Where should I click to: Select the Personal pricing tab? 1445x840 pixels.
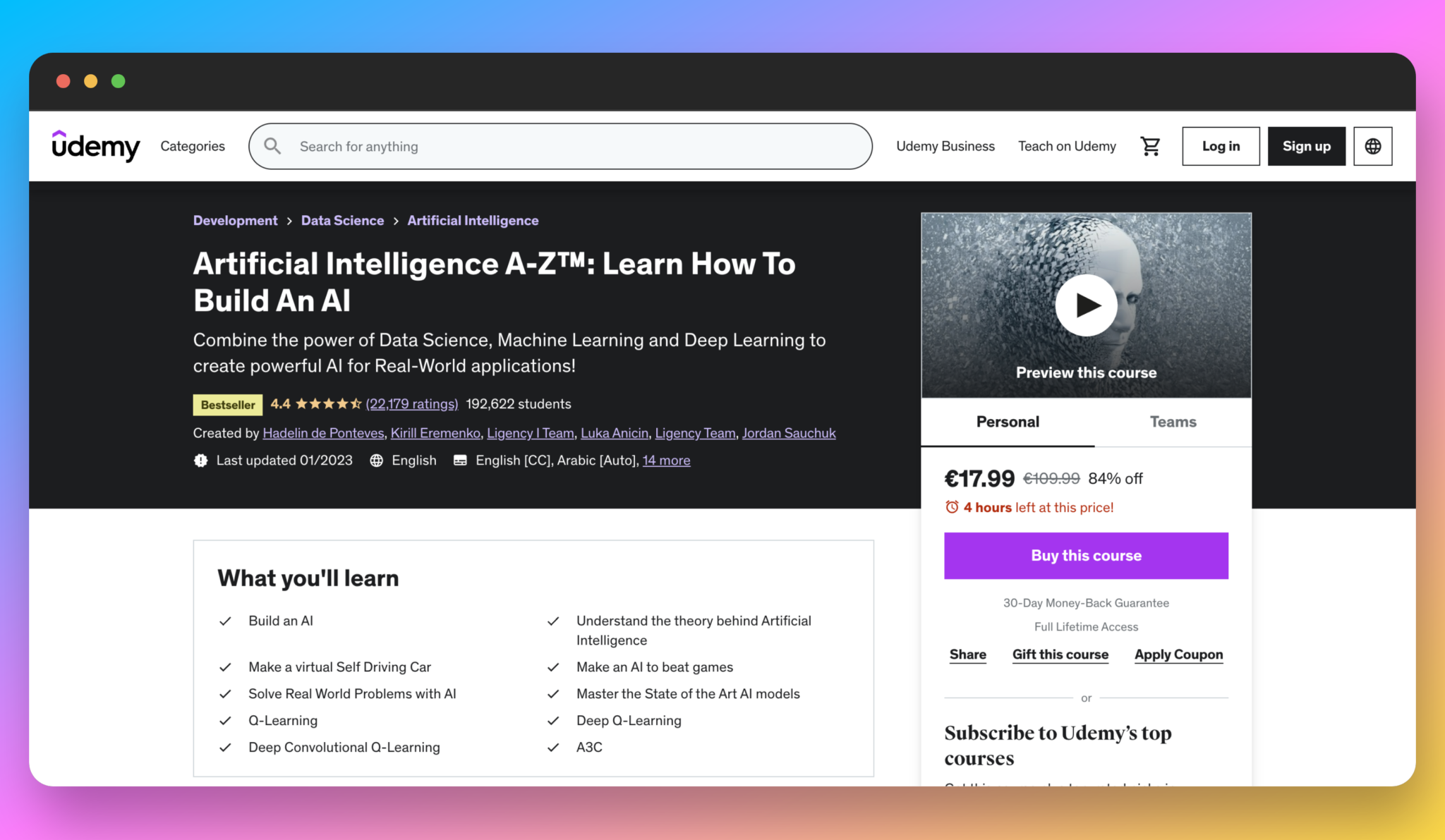point(1008,422)
